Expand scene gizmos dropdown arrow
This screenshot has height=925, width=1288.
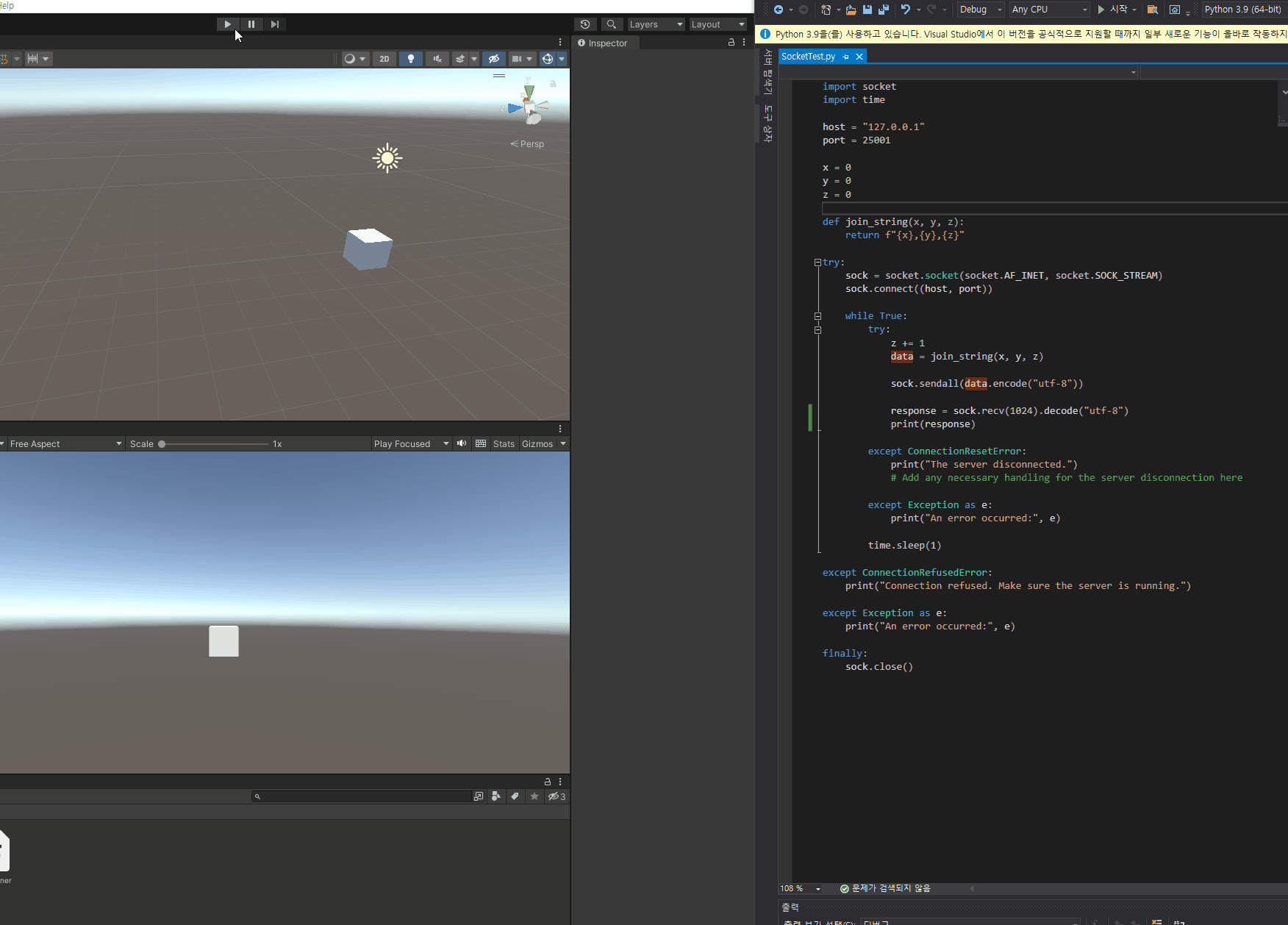[562, 59]
